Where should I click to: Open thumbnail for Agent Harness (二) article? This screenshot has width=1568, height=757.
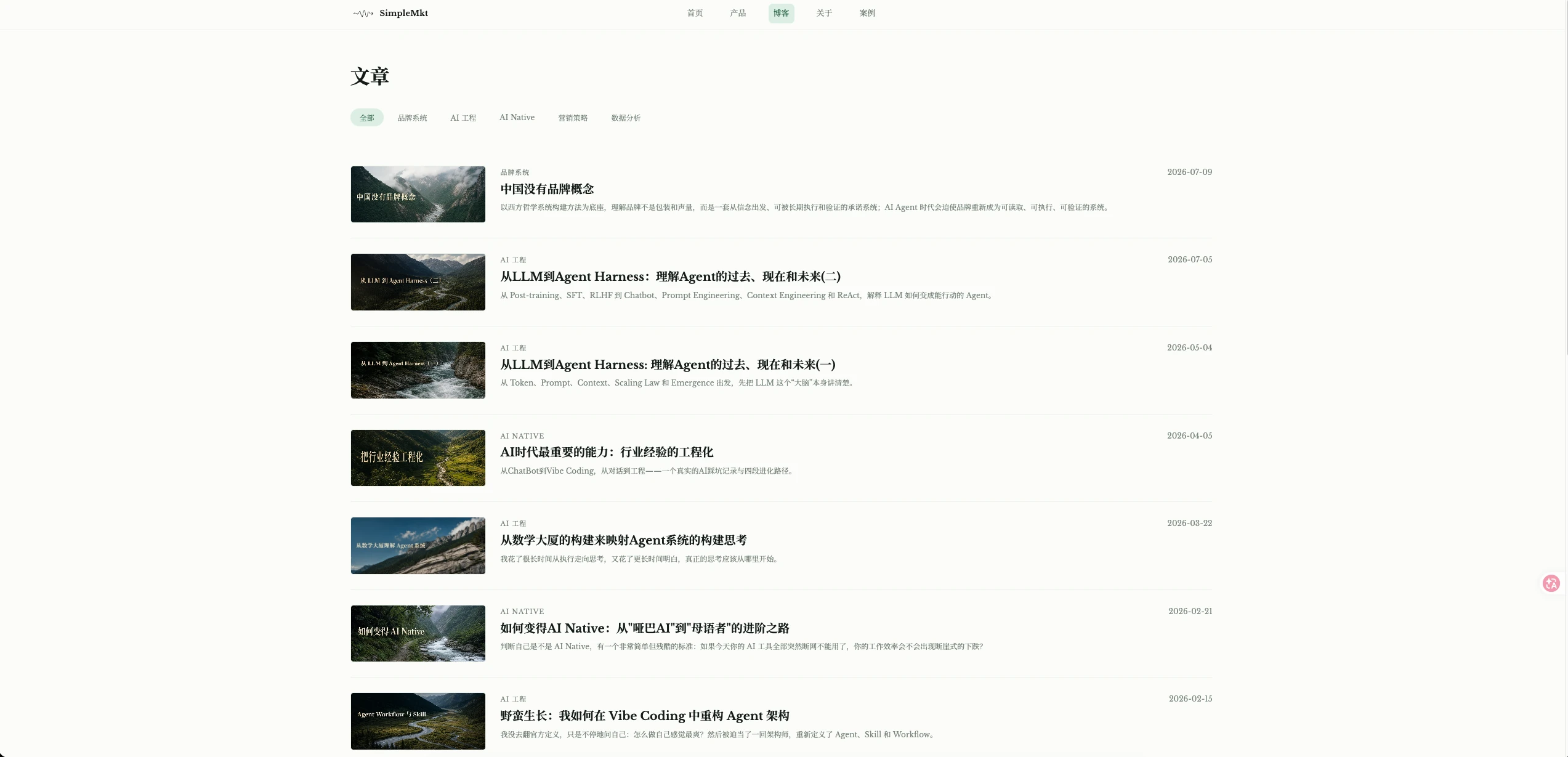point(418,282)
